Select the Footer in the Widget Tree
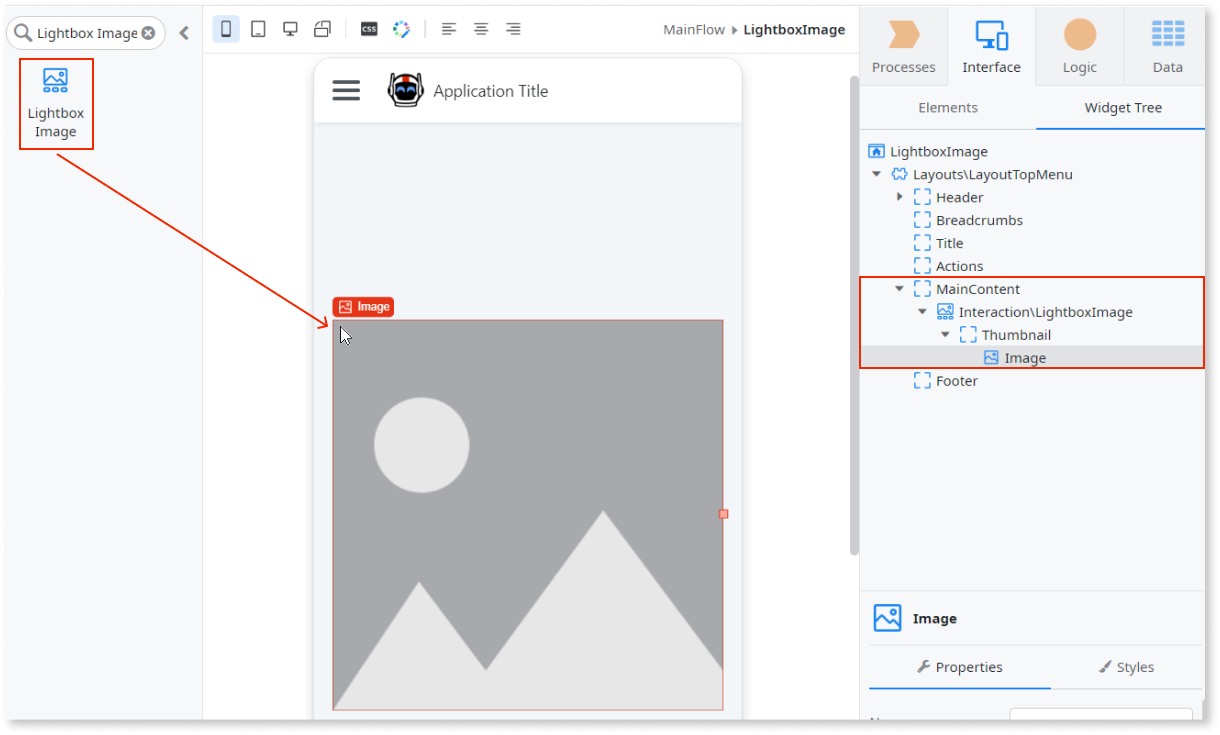Viewport: 1220px width, 735px height. pyautogui.click(x=956, y=380)
